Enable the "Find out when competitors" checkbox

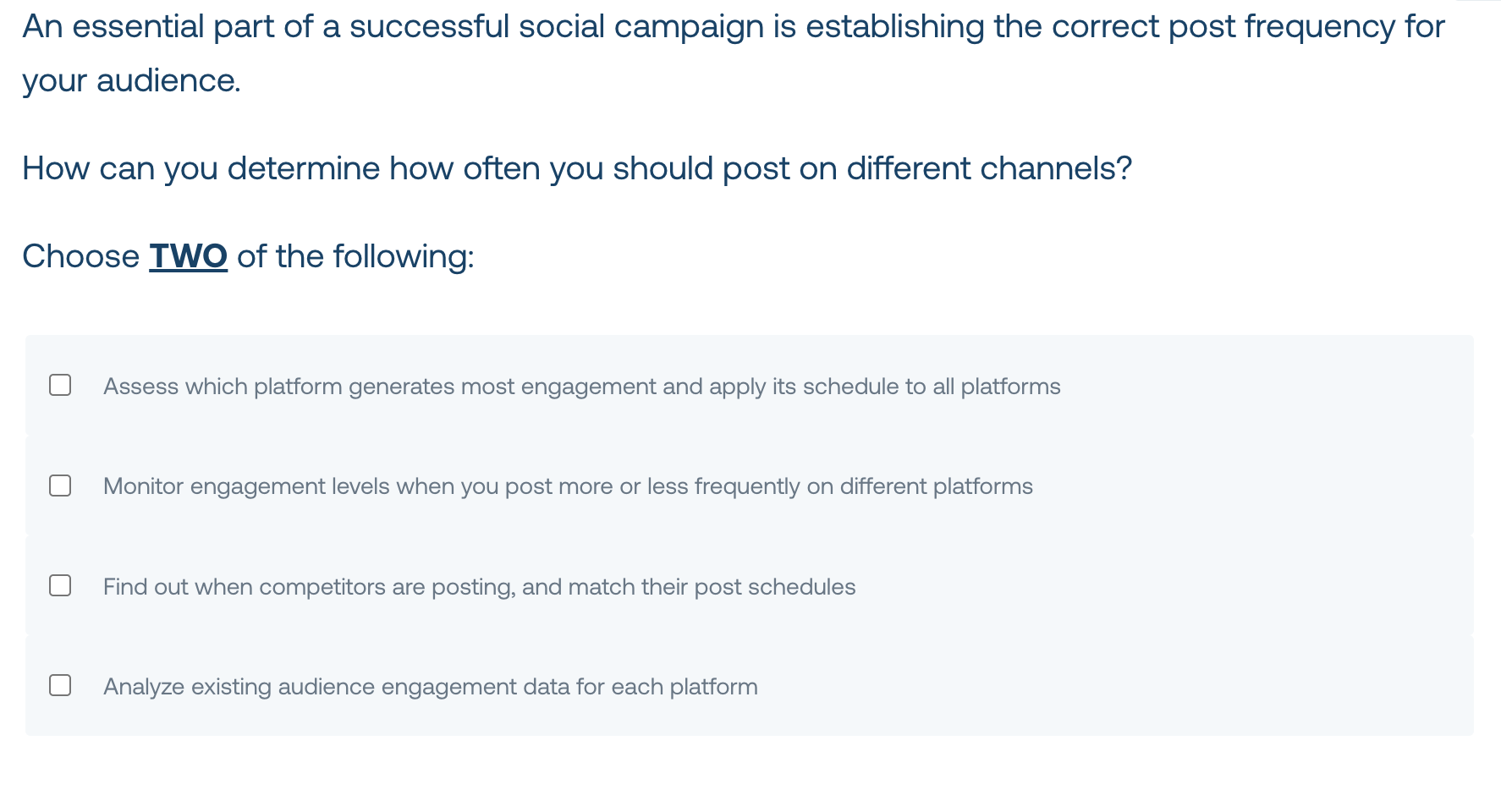[60, 585]
